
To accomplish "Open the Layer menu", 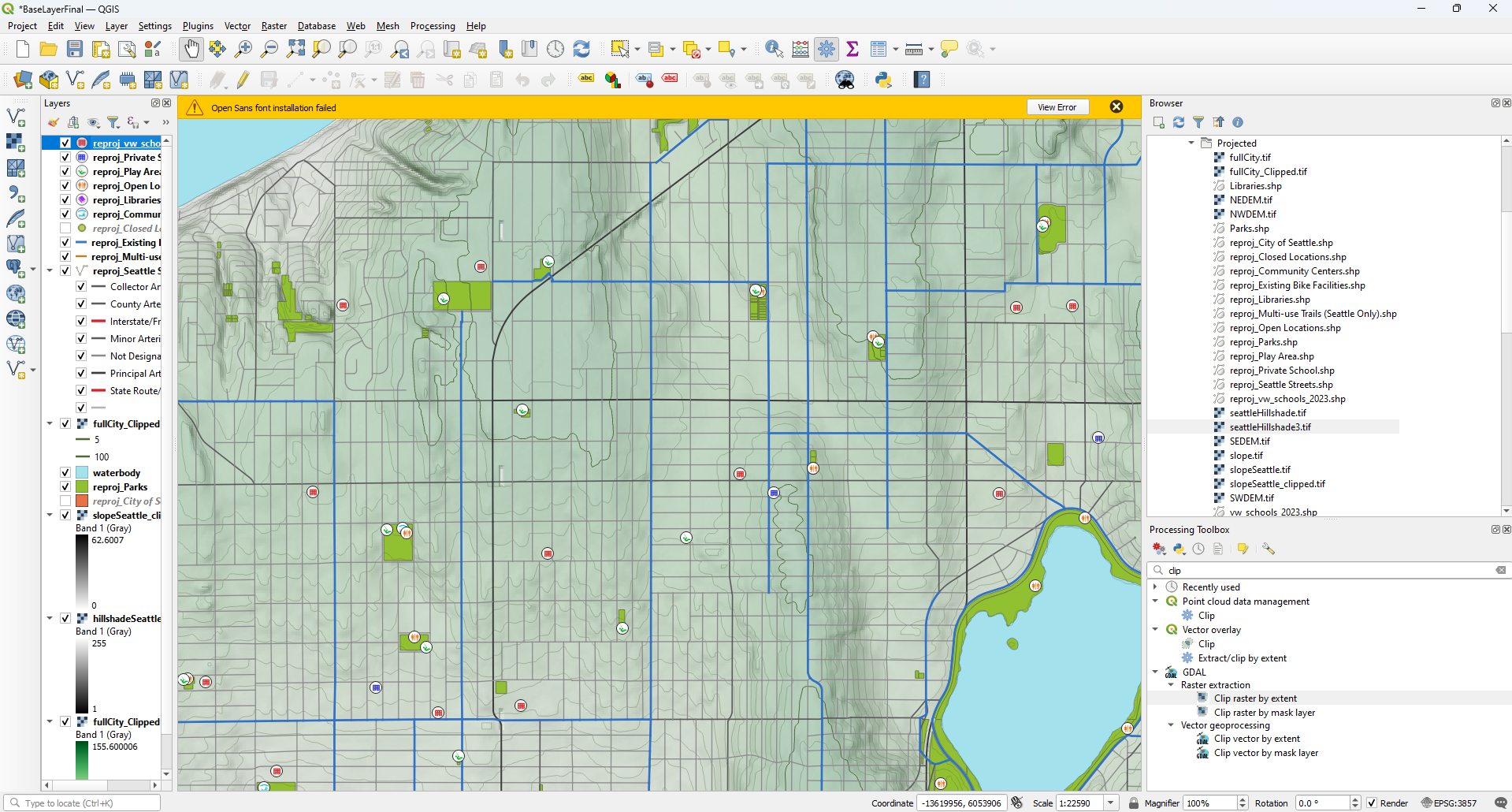I will click(x=117, y=26).
